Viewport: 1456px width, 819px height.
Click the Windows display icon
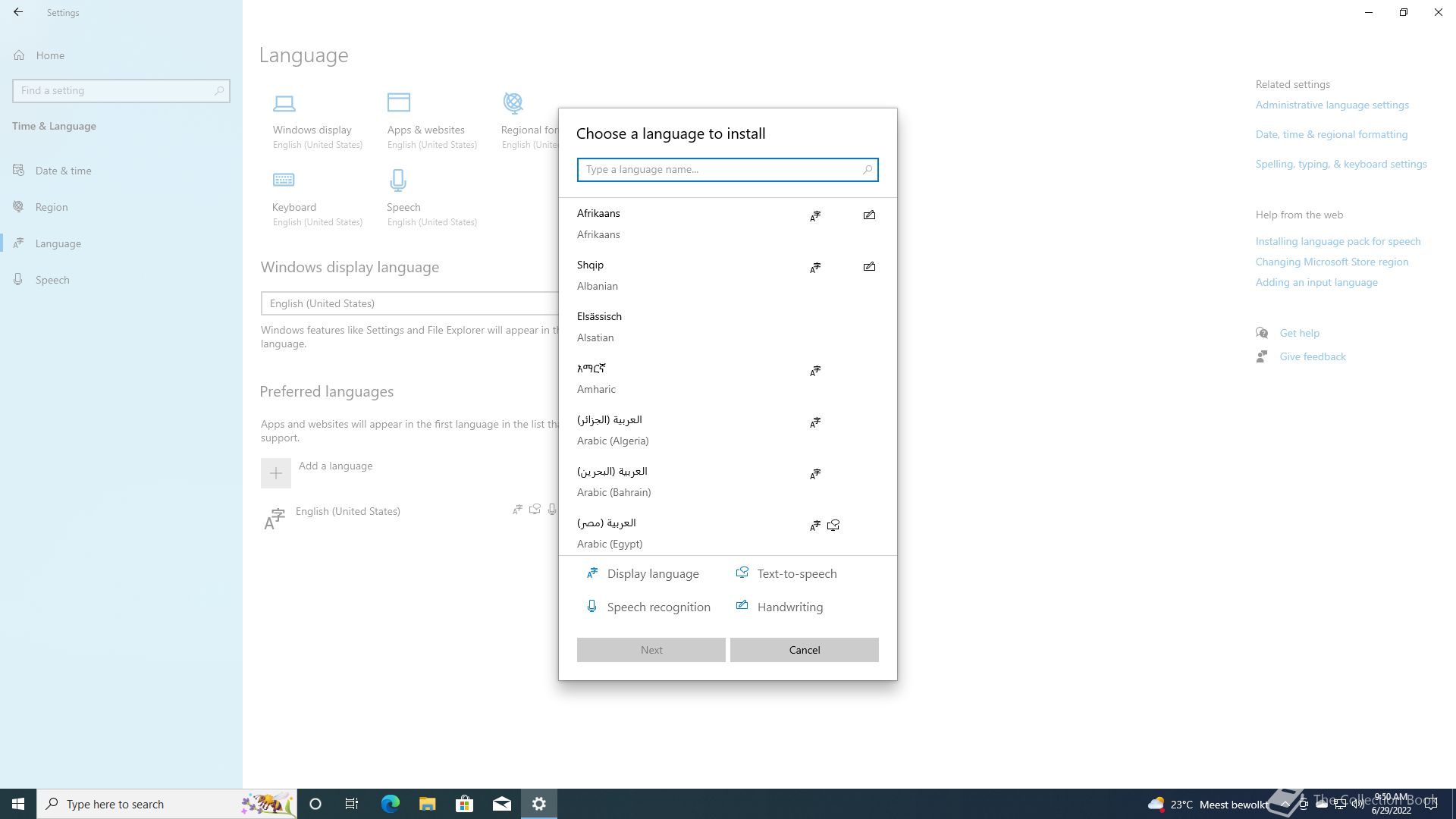tap(284, 103)
